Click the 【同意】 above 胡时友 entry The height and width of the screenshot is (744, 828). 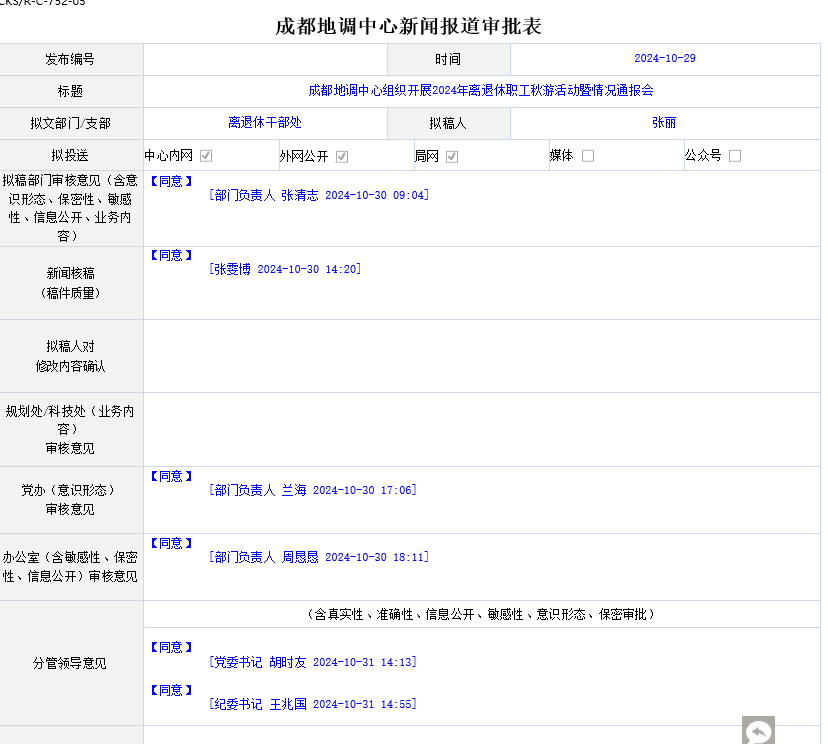[171, 647]
